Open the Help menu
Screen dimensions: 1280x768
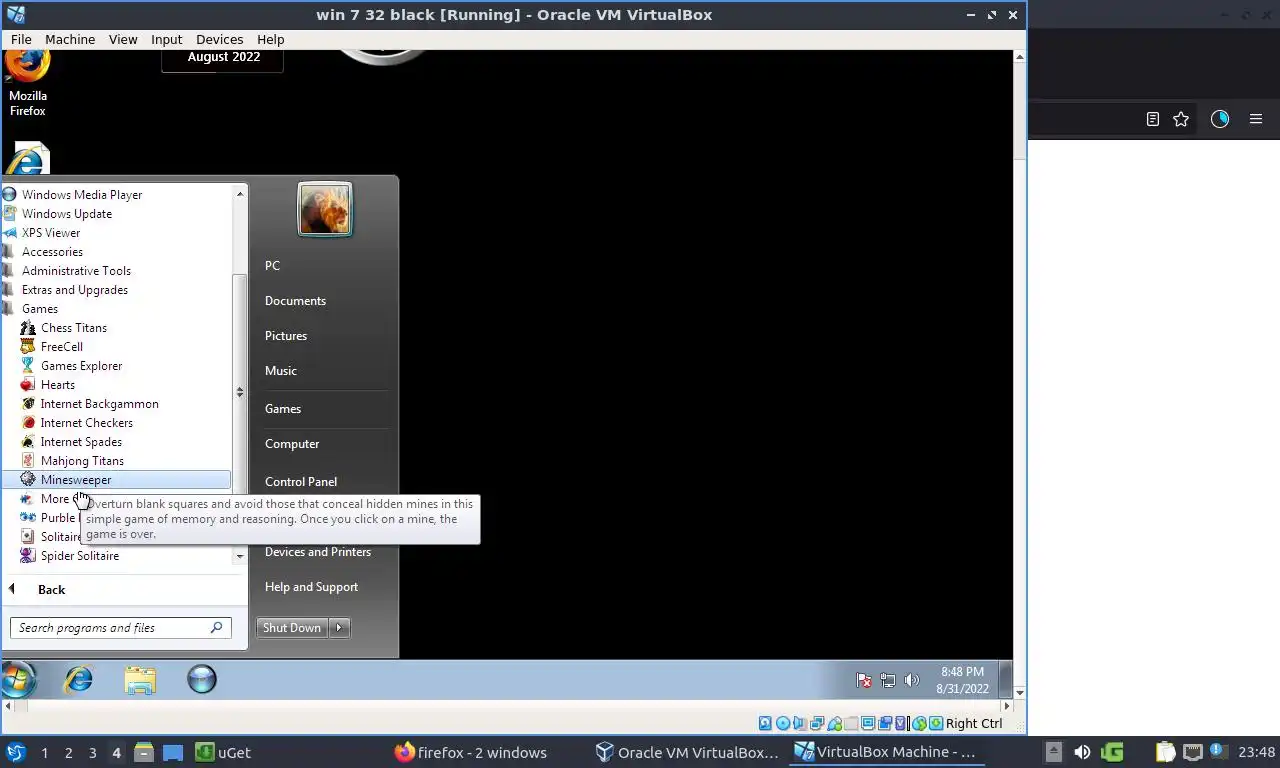(271, 39)
